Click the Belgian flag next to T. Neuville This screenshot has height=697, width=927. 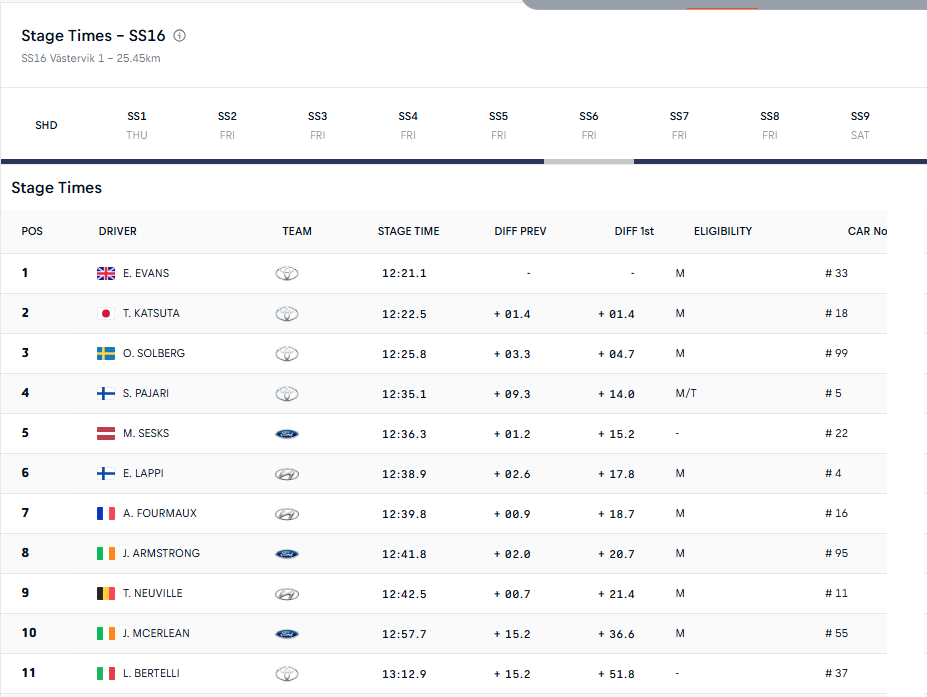point(106,593)
